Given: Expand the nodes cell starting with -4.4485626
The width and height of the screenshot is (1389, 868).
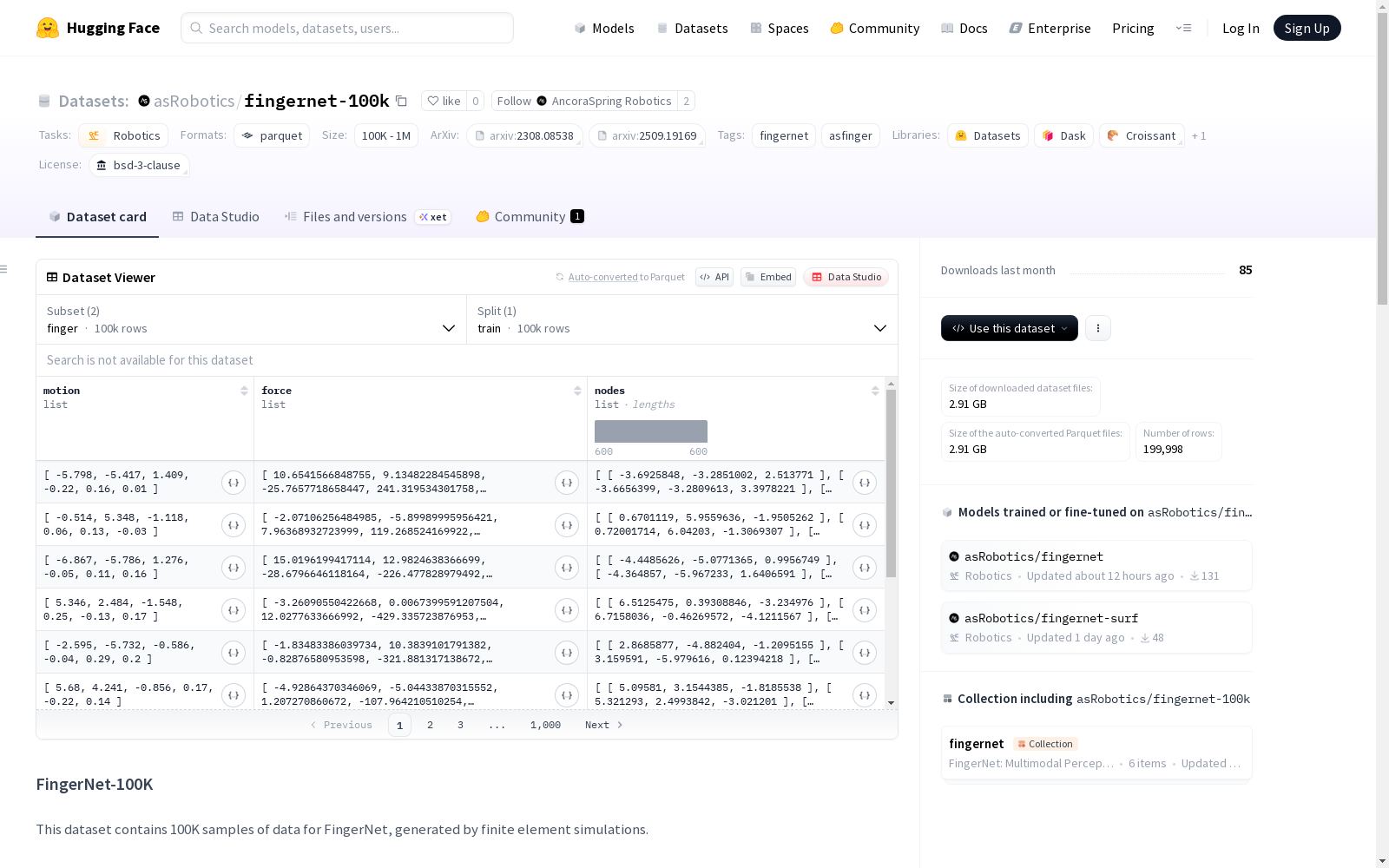Looking at the screenshot, I should pyautogui.click(x=865, y=568).
